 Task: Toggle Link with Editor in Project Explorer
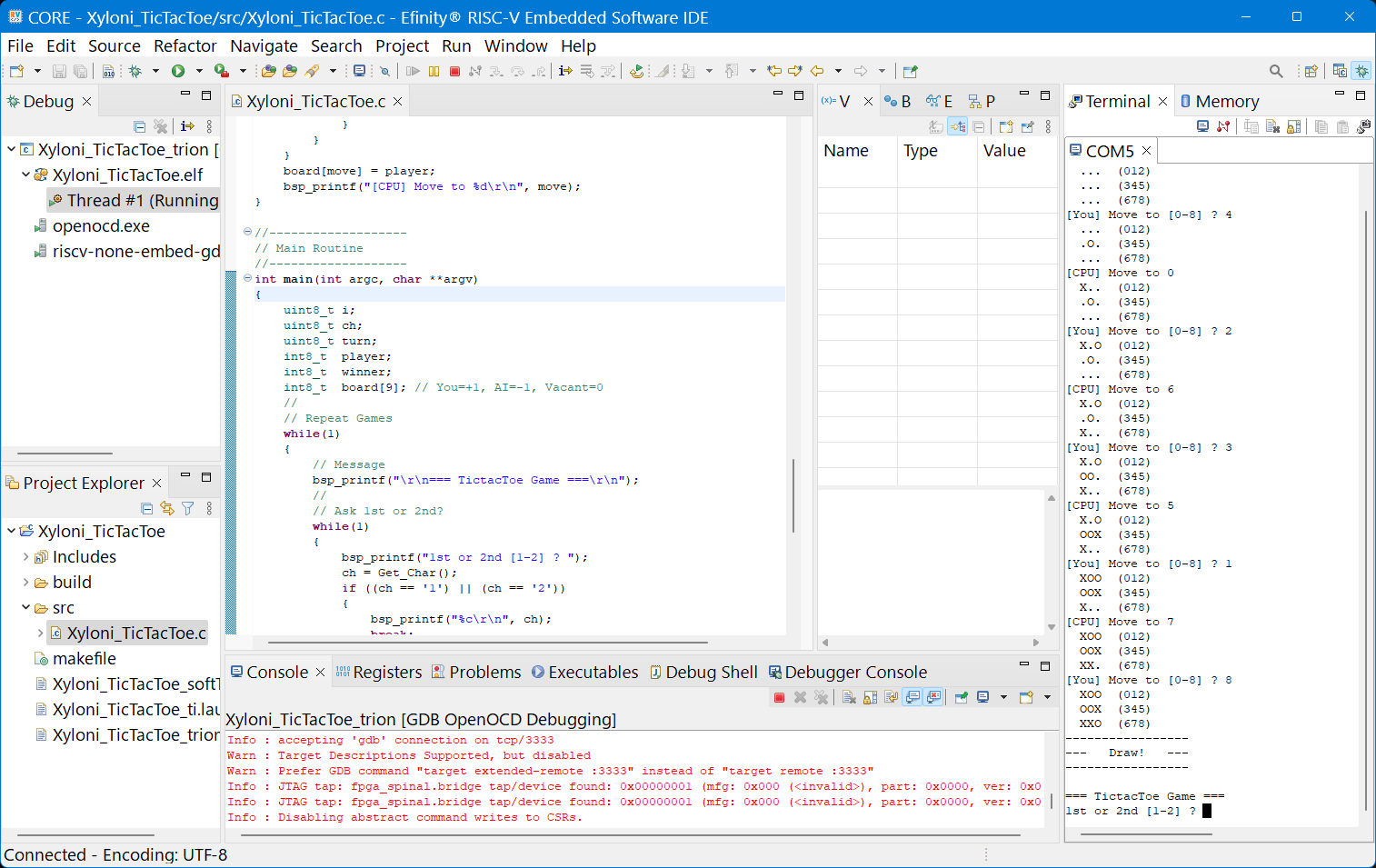[x=167, y=508]
